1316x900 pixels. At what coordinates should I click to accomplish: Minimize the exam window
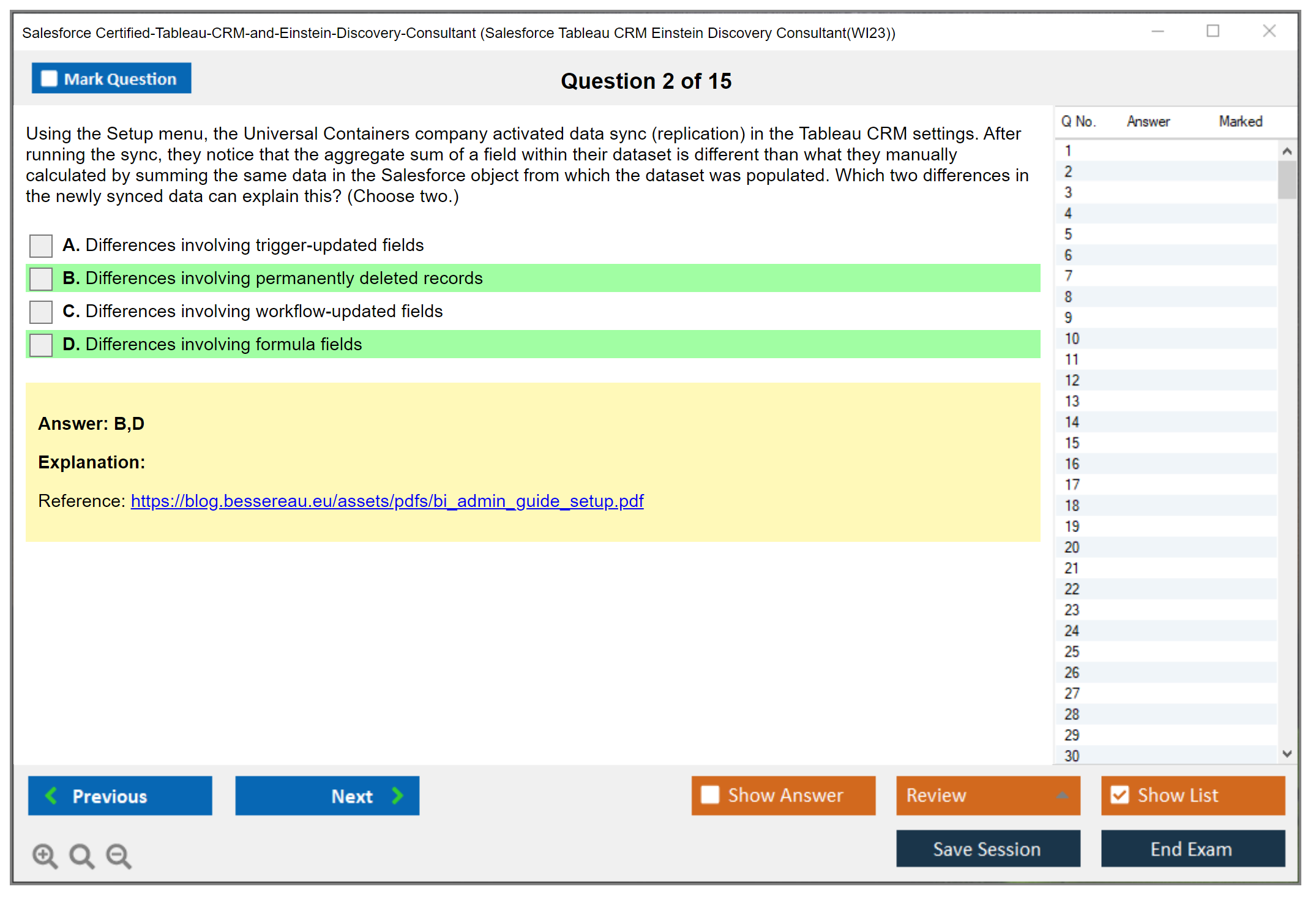point(1157,31)
